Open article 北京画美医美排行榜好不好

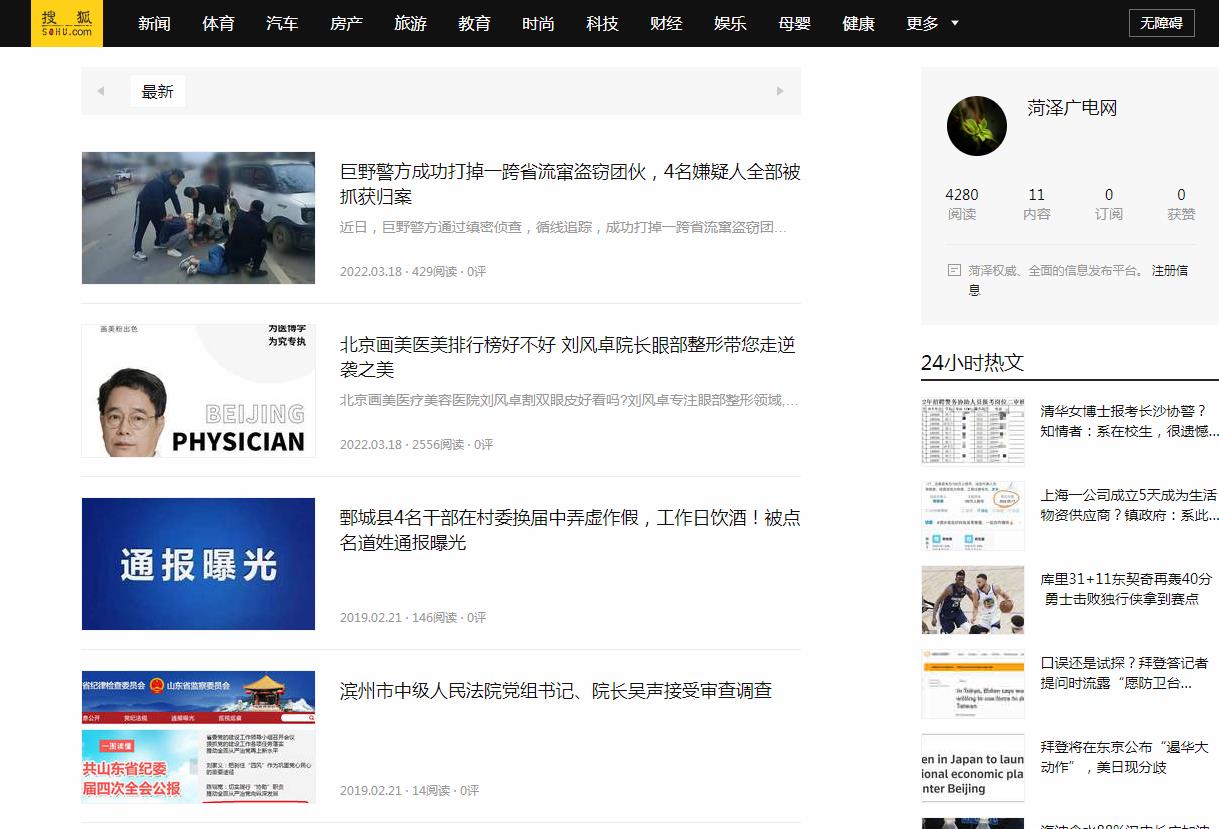click(568, 357)
